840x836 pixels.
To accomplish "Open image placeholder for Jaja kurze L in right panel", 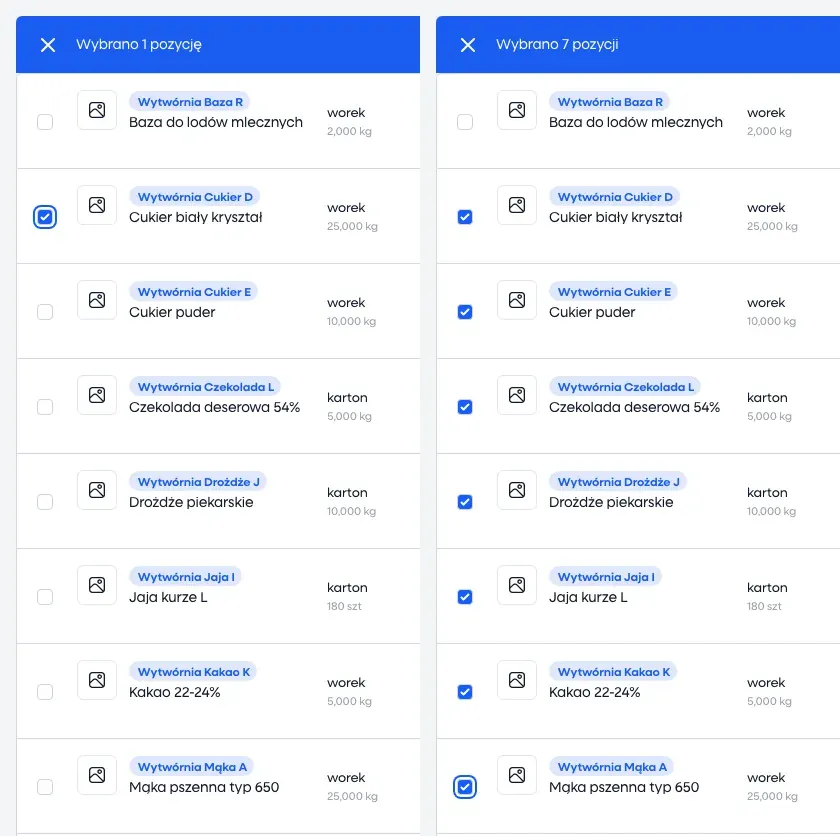I will 517,585.
